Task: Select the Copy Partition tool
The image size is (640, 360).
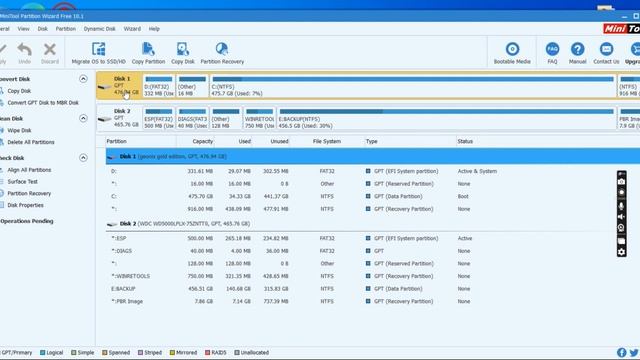Action: click(148, 53)
